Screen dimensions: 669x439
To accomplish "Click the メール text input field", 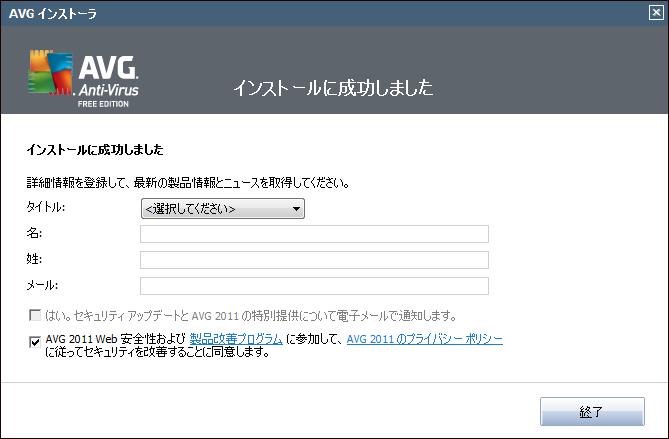I will (x=314, y=286).
